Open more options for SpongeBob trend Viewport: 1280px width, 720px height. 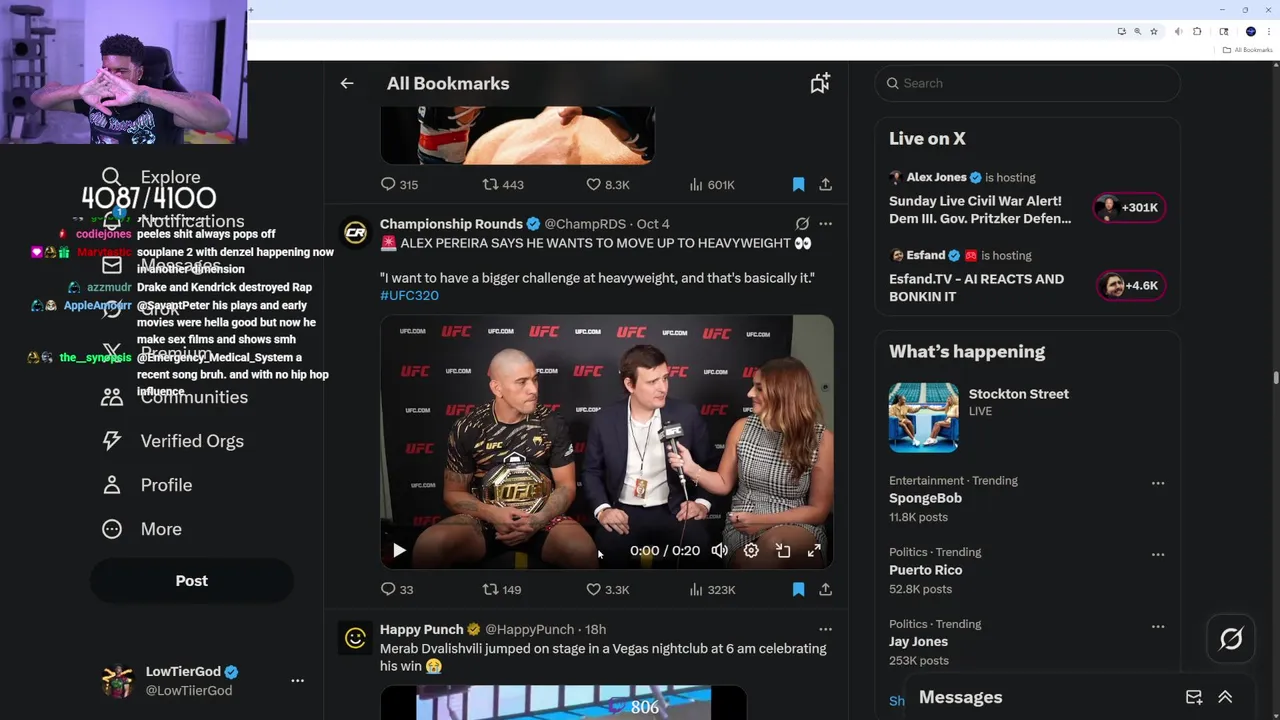(1157, 483)
